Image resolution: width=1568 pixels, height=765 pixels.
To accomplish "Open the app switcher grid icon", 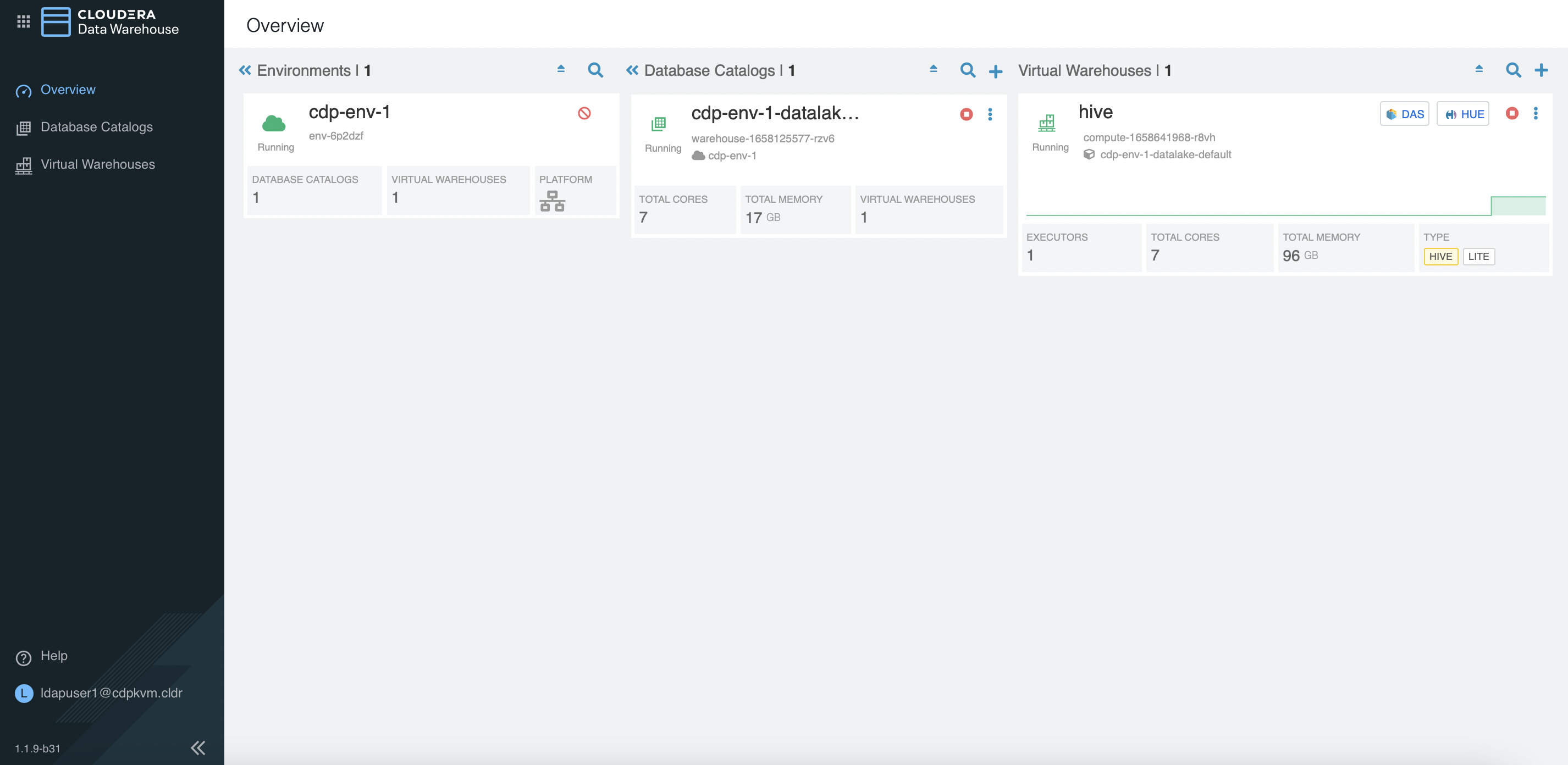I will coord(23,22).
